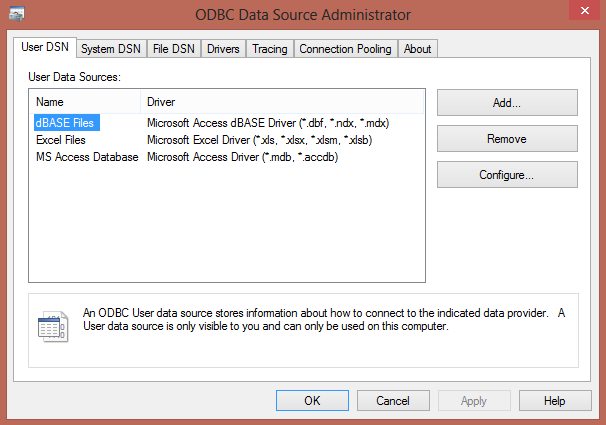Open the File DSN tab
Viewport: 606px width, 425px height.
(x=174, y=49)
